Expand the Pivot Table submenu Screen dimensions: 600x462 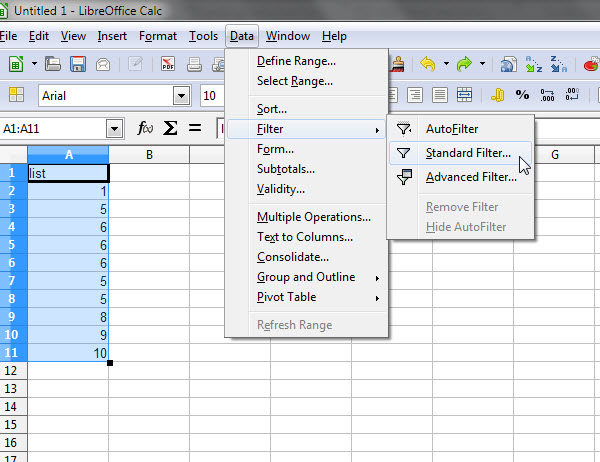tap(306, 297)
